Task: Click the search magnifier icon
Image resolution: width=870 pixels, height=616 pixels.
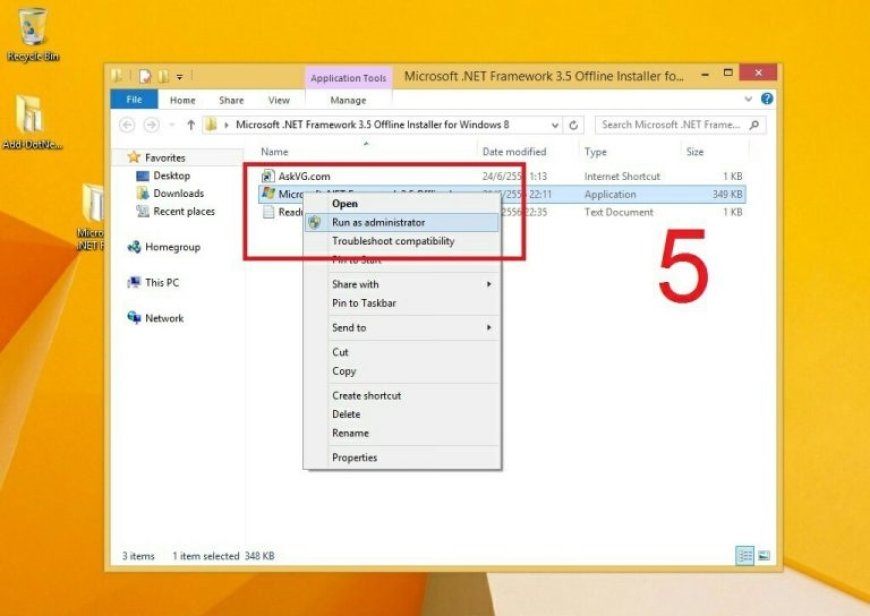Action: coord(754,125)
